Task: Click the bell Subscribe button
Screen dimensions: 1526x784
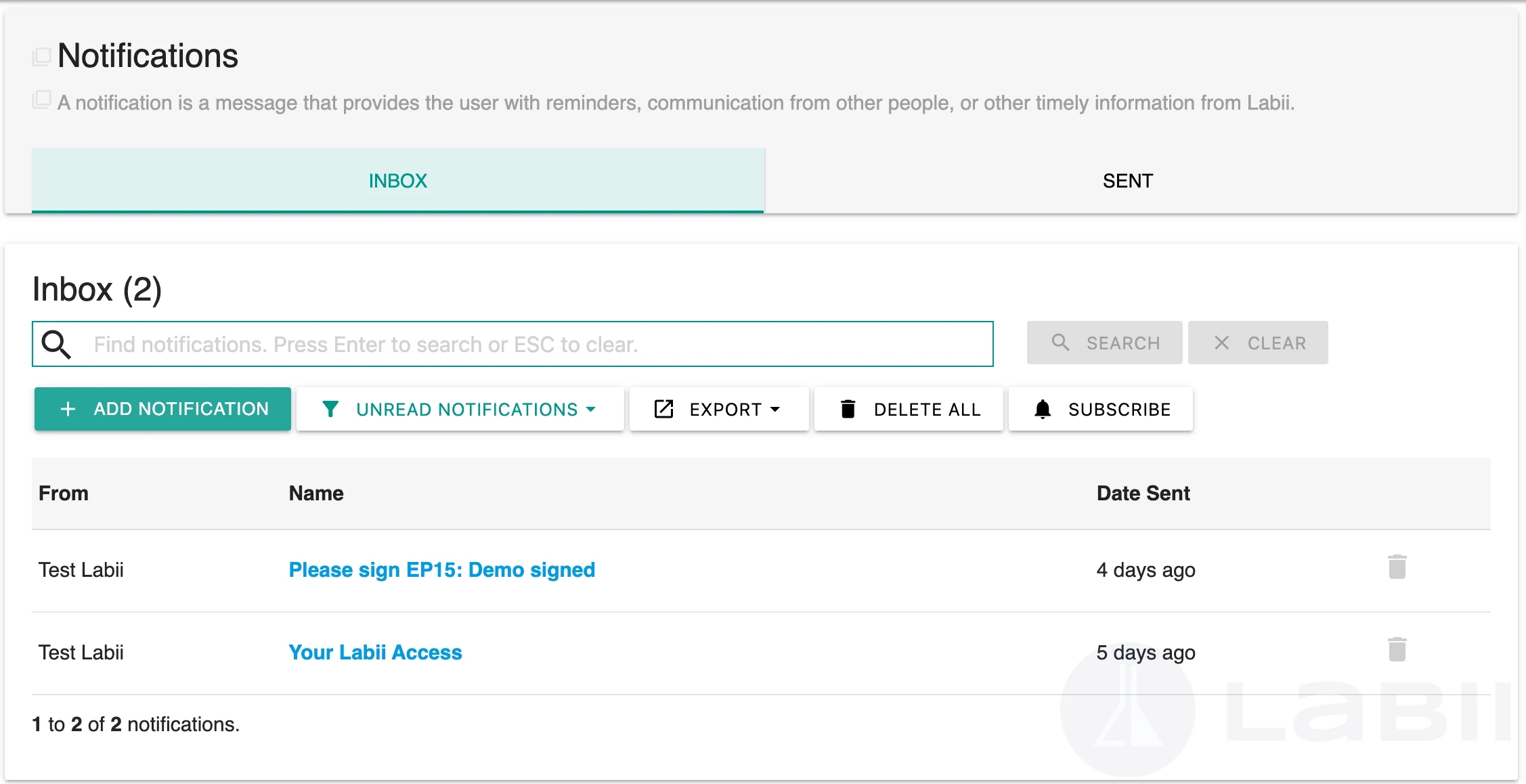Action: pos(1101,409)
